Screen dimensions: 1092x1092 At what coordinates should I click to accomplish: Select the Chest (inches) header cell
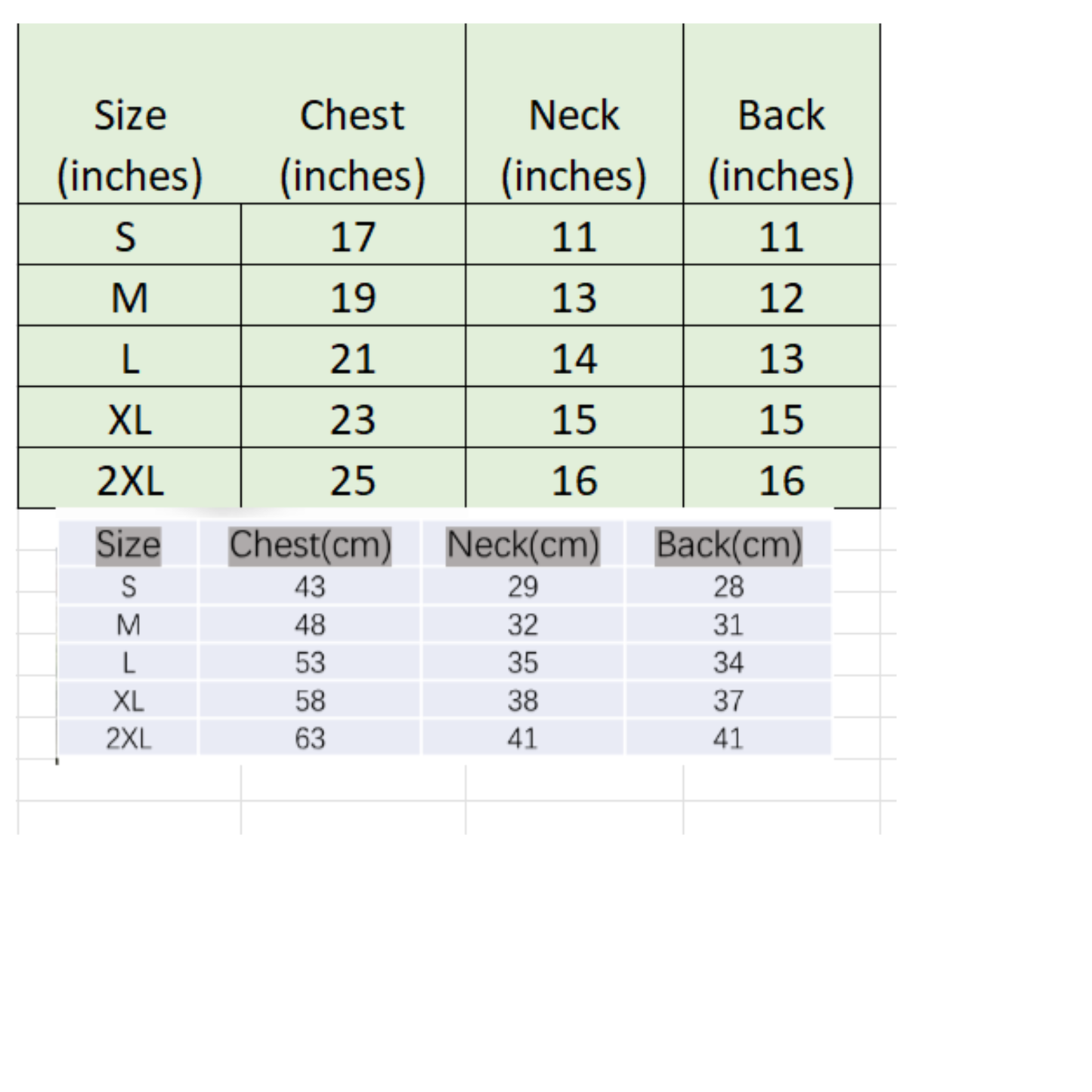pos(352,145)
